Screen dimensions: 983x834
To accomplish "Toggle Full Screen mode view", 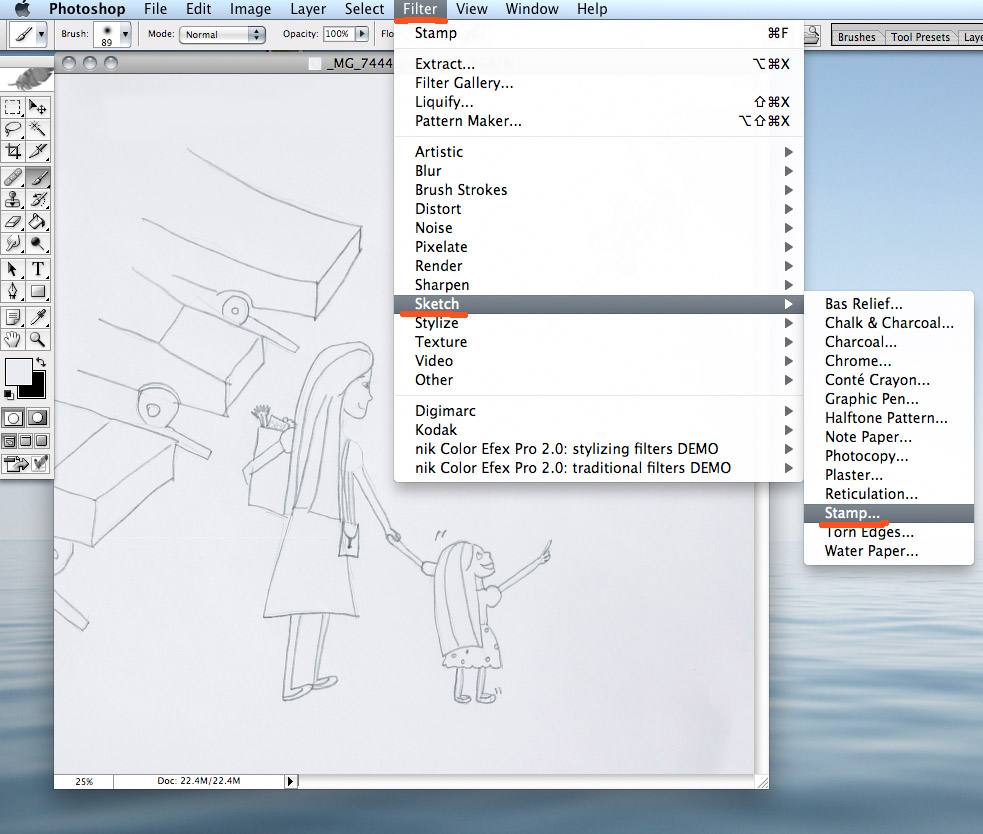I will 43,440.
